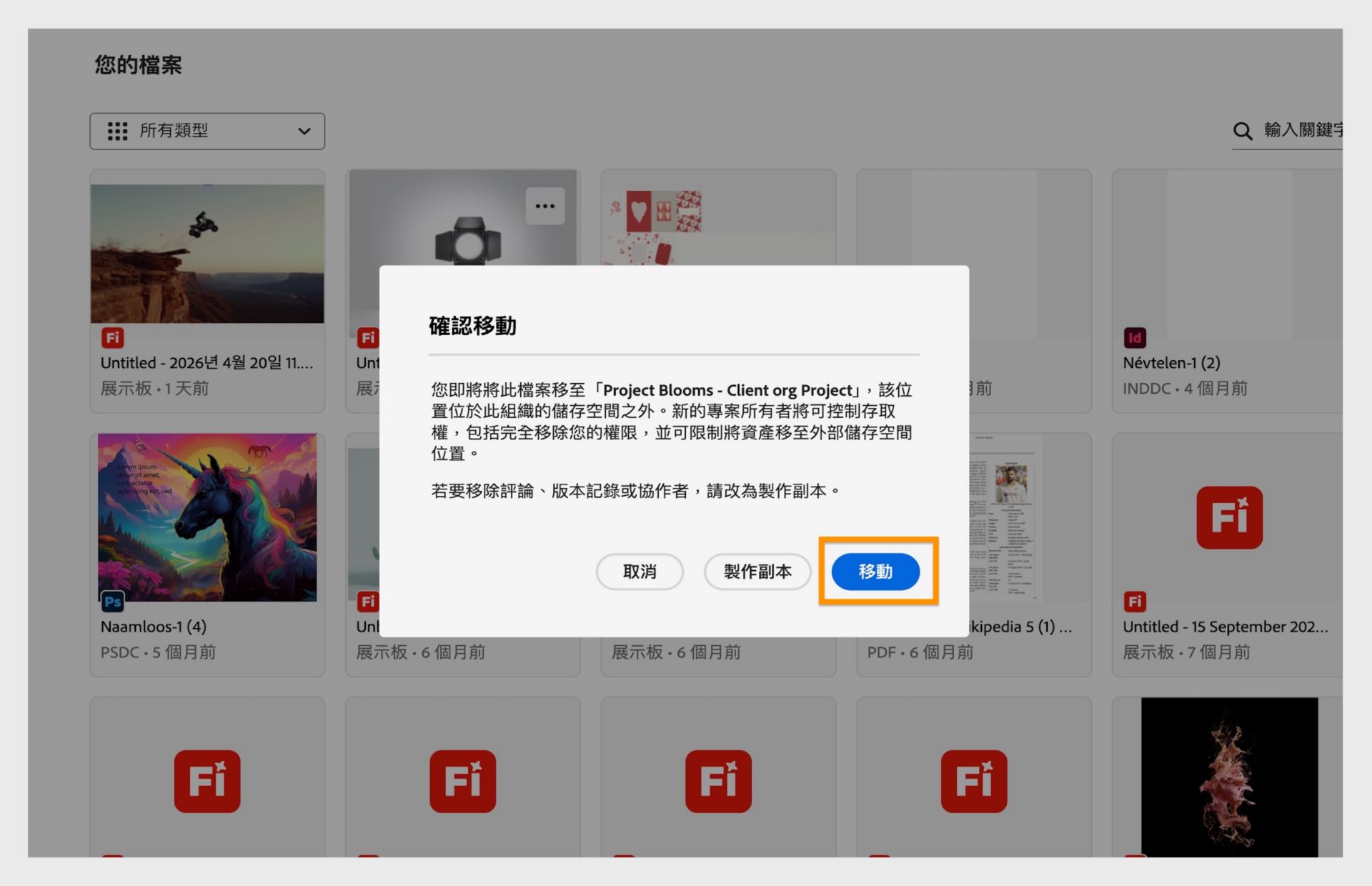This screenshot has width=1372, height=886.
Task: Click the 您的檔案 heading
Action: tap(138, 65)
